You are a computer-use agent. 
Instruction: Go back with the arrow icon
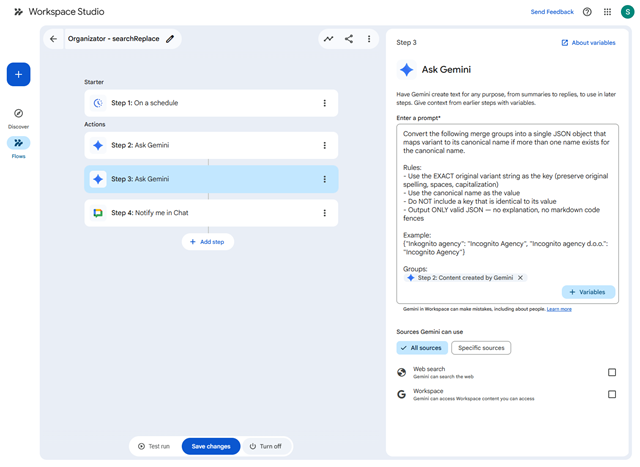pos(53,39)
